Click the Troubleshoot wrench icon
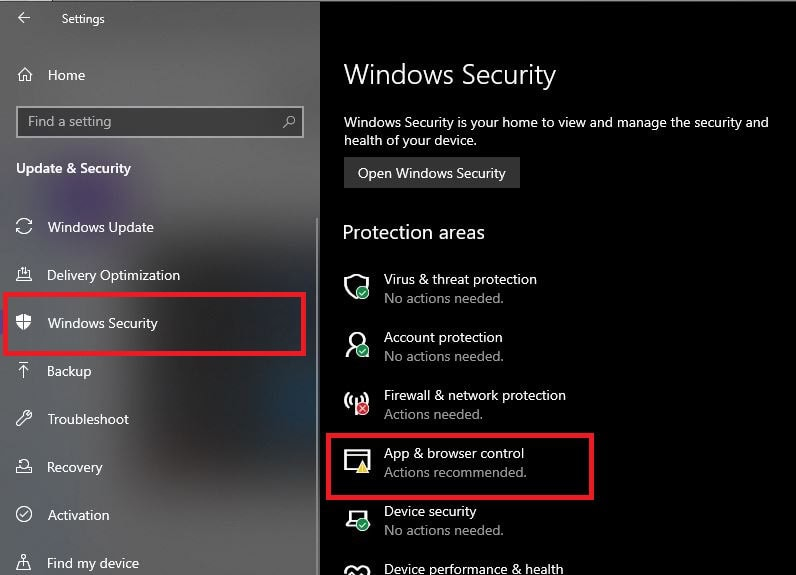The image size is (796, 575). (x=25, y=419)
